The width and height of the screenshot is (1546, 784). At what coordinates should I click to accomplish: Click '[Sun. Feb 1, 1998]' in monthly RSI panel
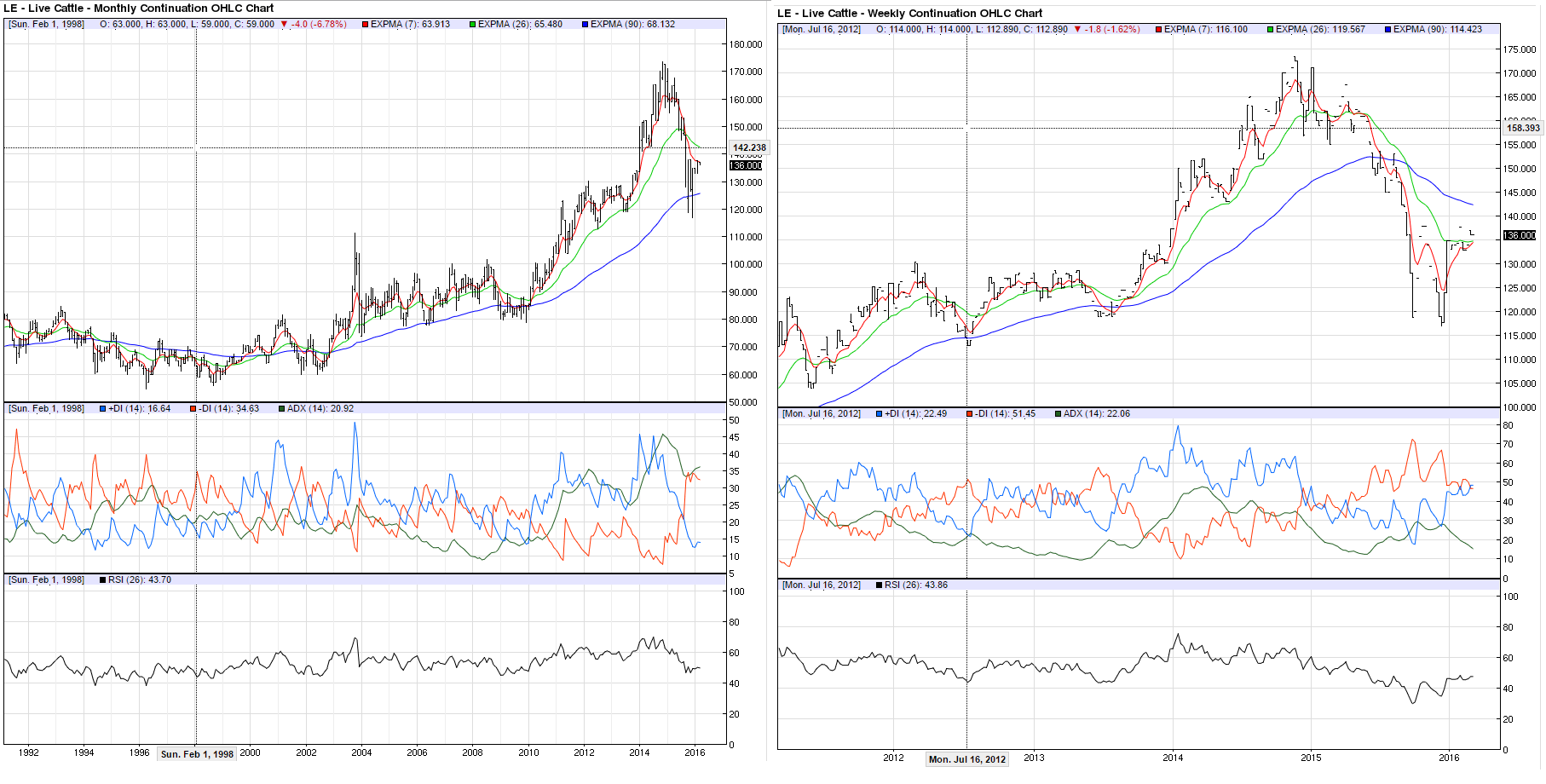coord(47,580)
